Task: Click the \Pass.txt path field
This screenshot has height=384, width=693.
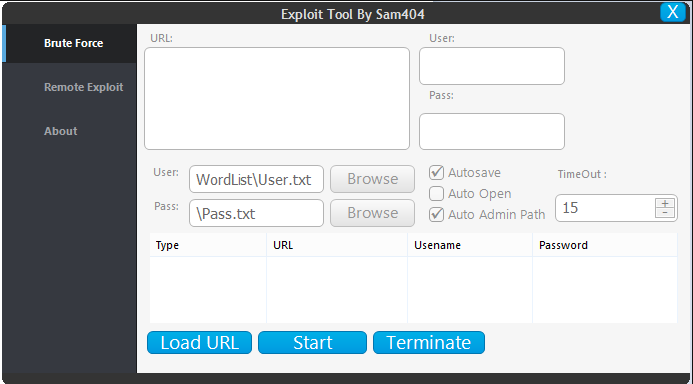Action: pyautogui.click(x=256, y=213)
